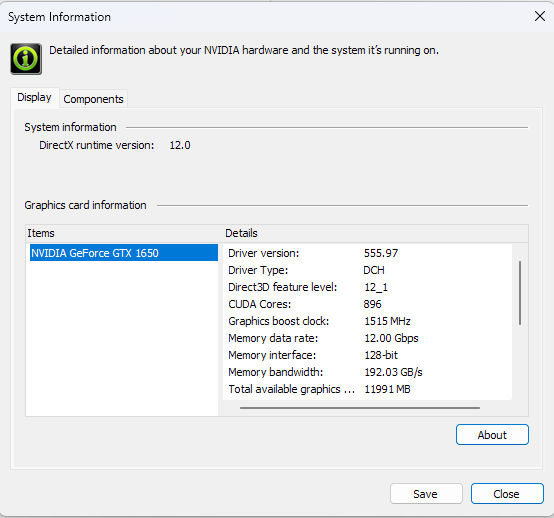
Task: Open the About dialog
Action: pyautogui.click(x=492, y=435)
